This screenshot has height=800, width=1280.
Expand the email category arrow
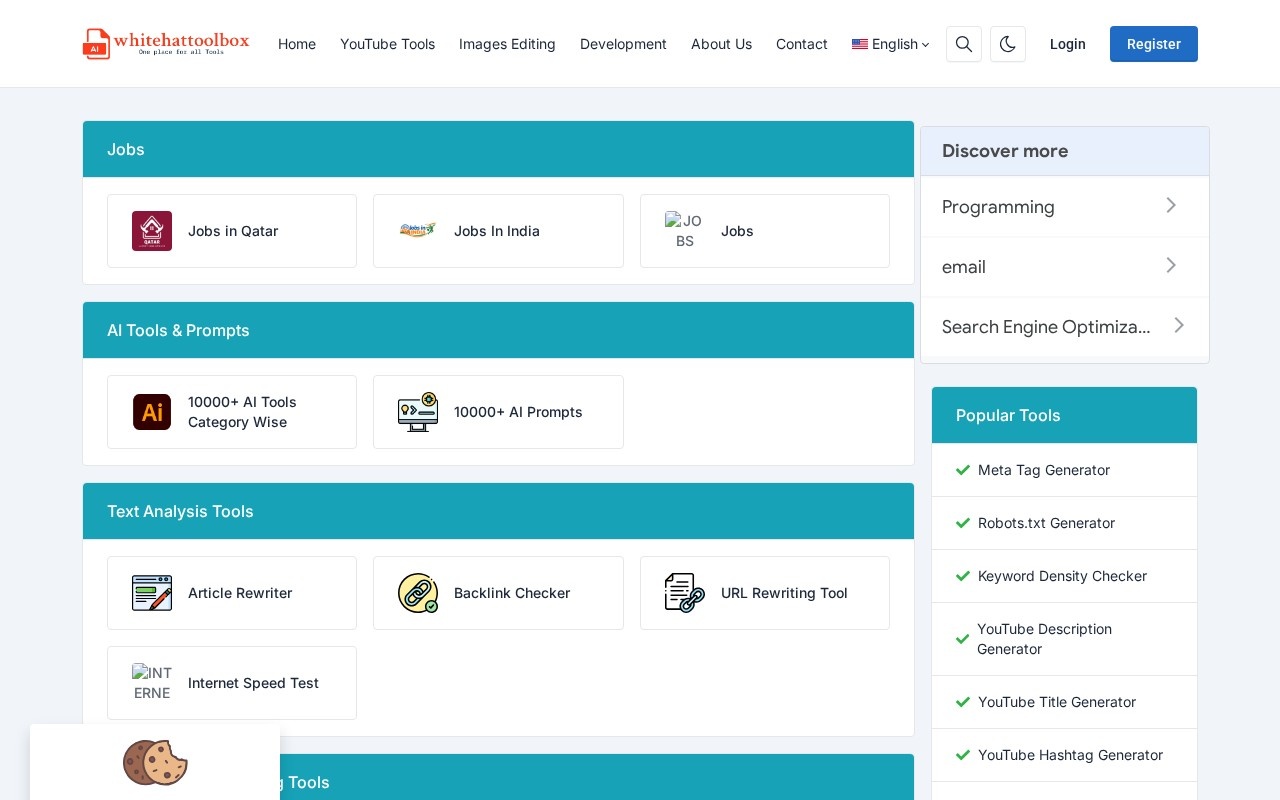point(1171,265)
